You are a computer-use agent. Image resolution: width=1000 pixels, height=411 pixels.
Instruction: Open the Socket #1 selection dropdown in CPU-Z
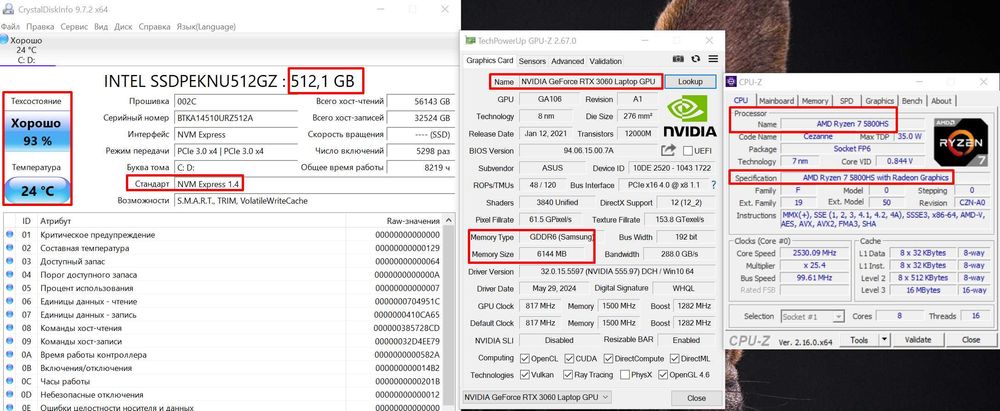pyautogui.click(x=812, y=317)
